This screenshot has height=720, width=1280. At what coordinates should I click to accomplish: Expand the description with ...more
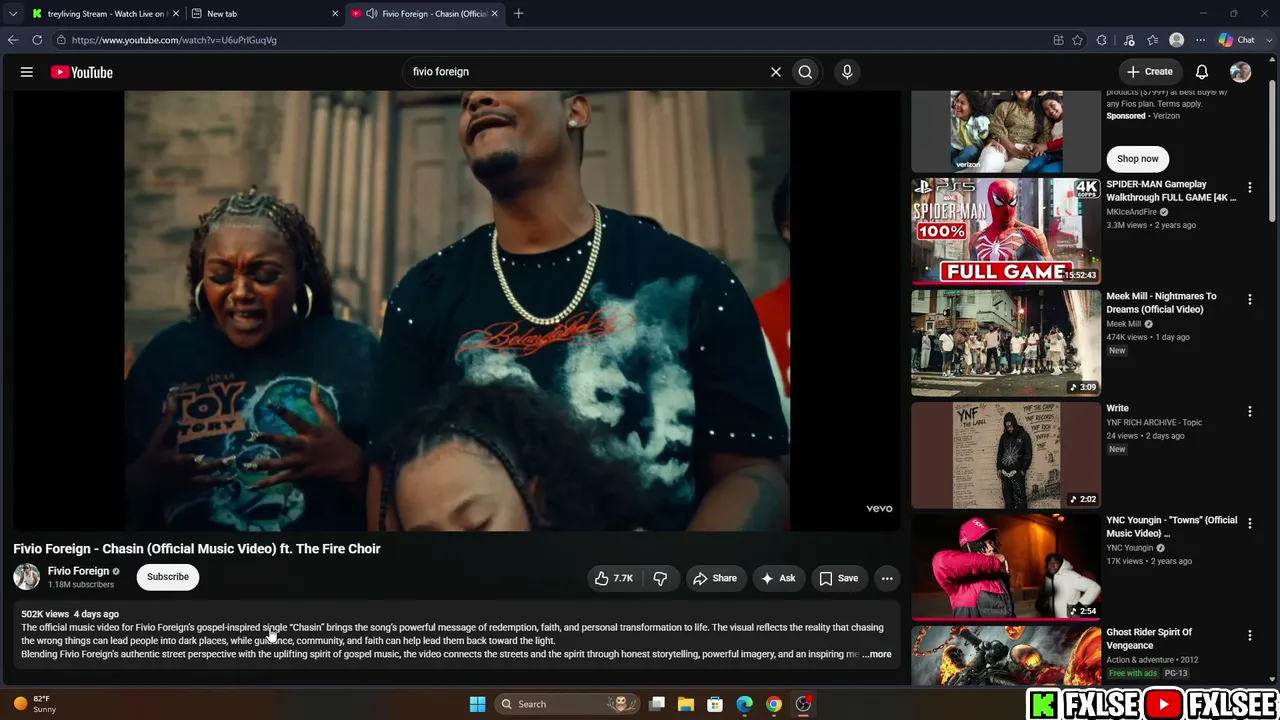(x=877, y=655)
